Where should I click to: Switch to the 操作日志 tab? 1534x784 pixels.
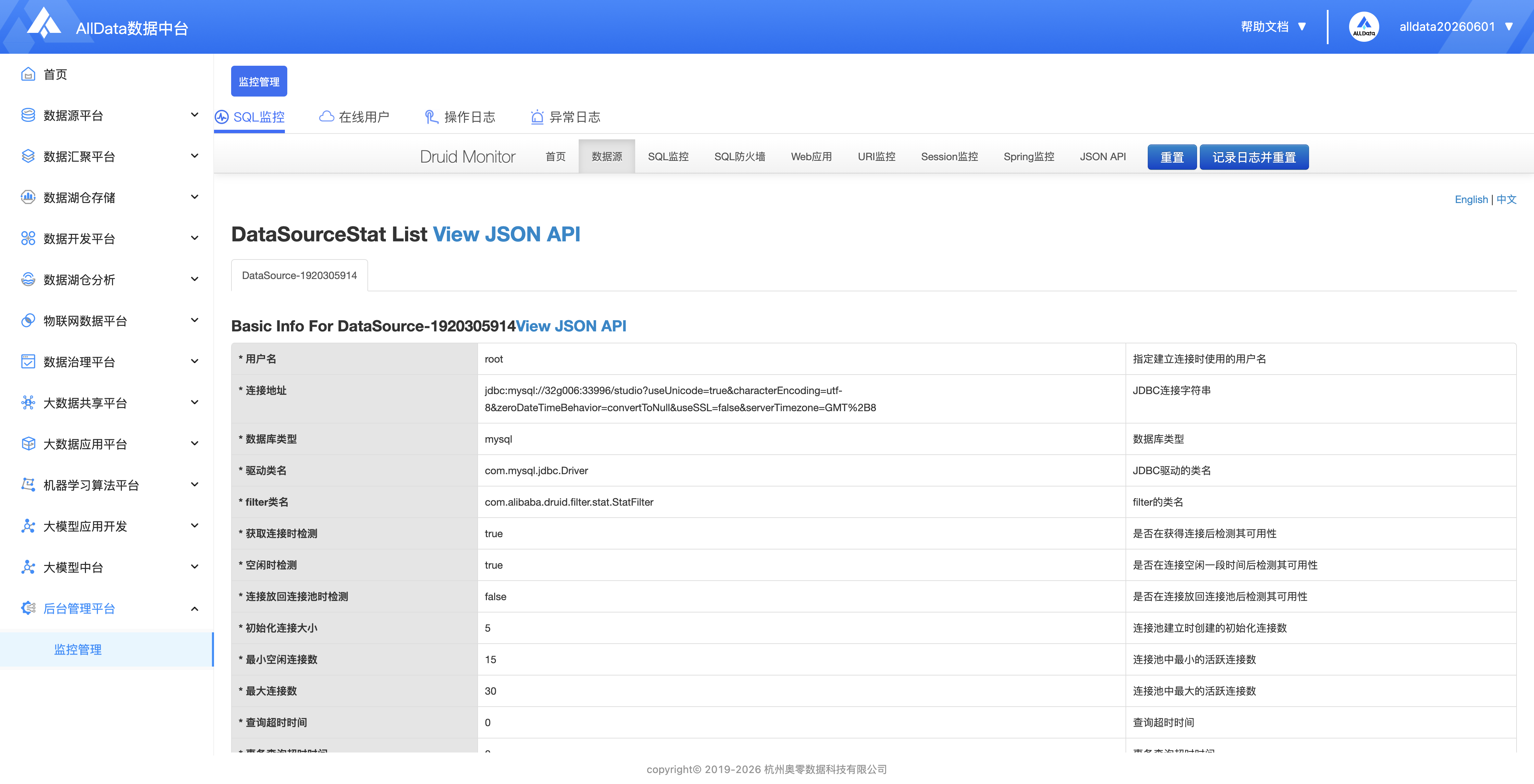(460, 117)
